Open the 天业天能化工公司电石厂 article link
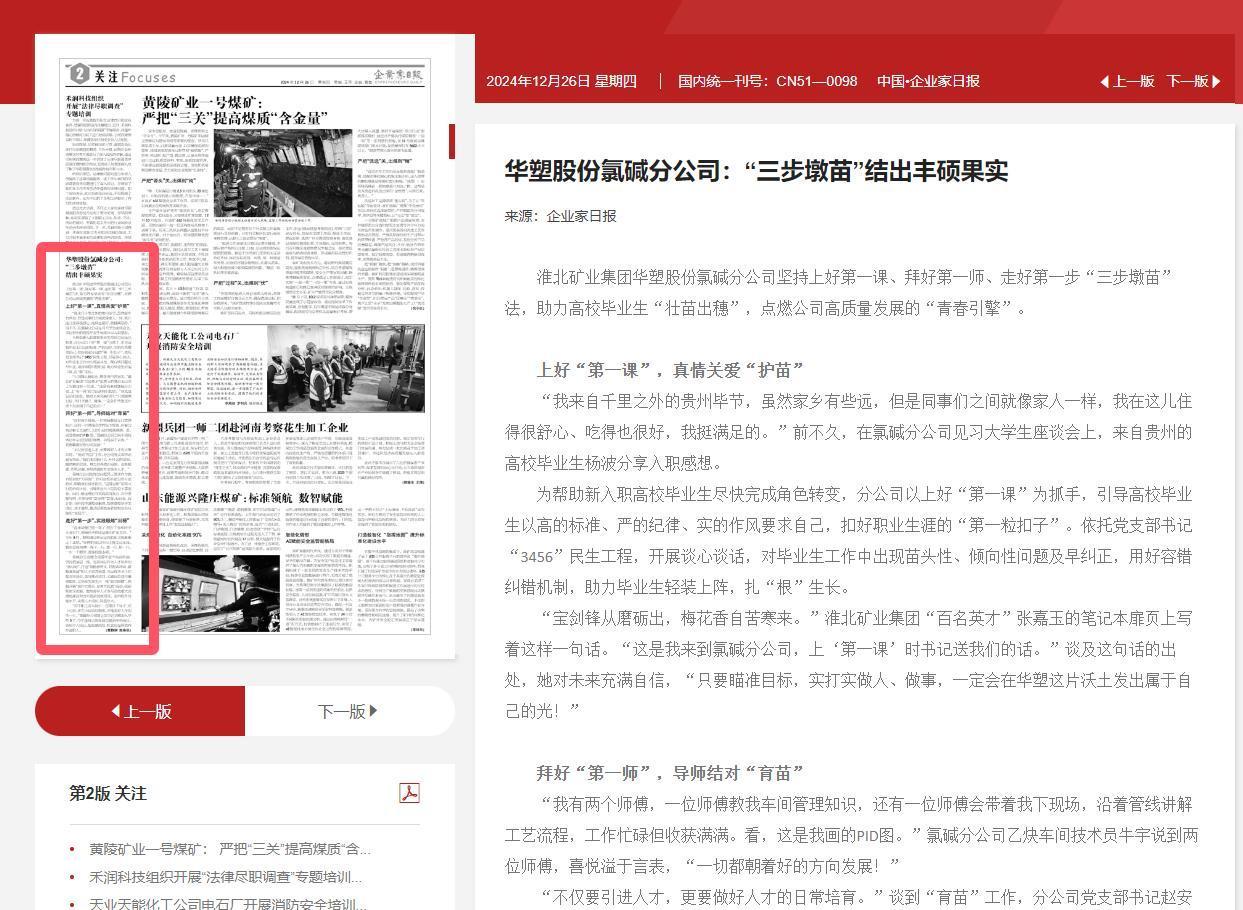The height and width of the screenshot is (910, 1243). 226,904
